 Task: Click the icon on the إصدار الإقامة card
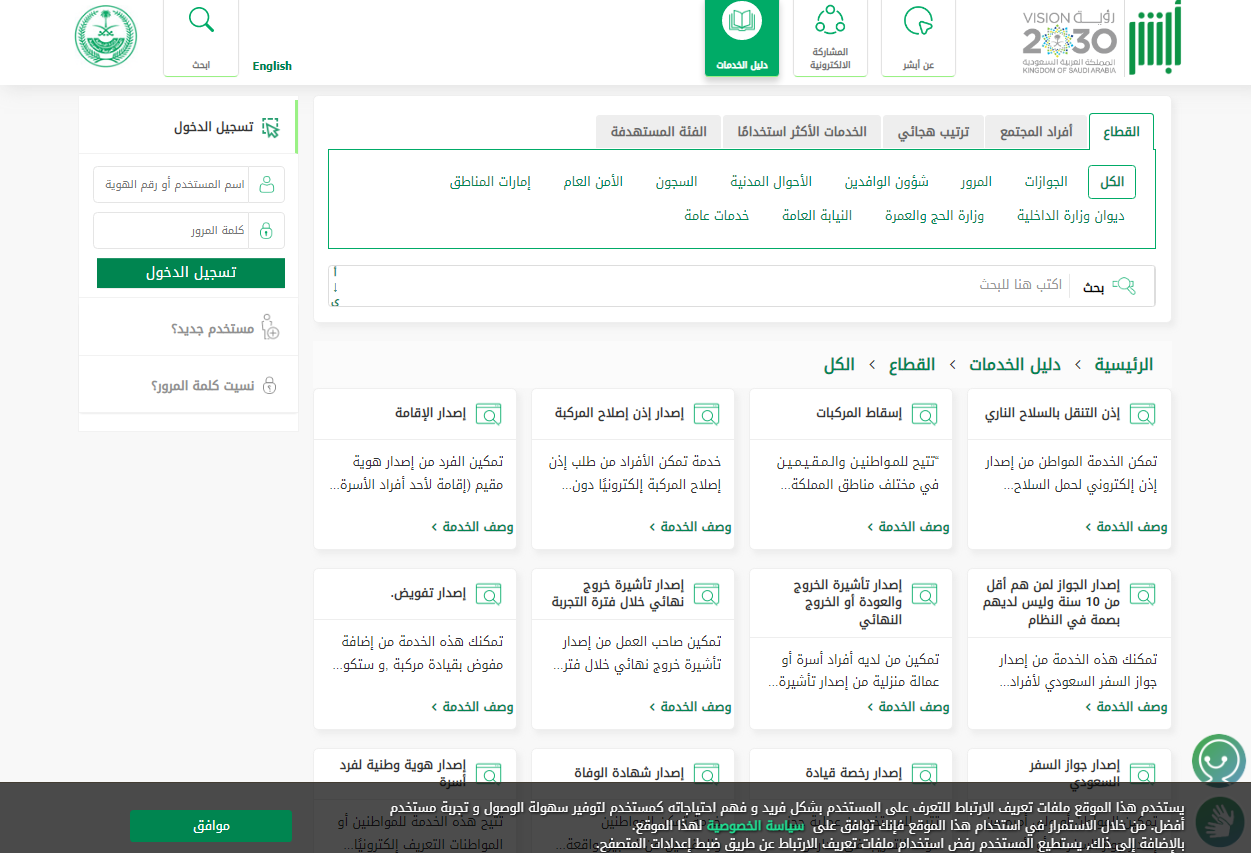coord(488,414)
